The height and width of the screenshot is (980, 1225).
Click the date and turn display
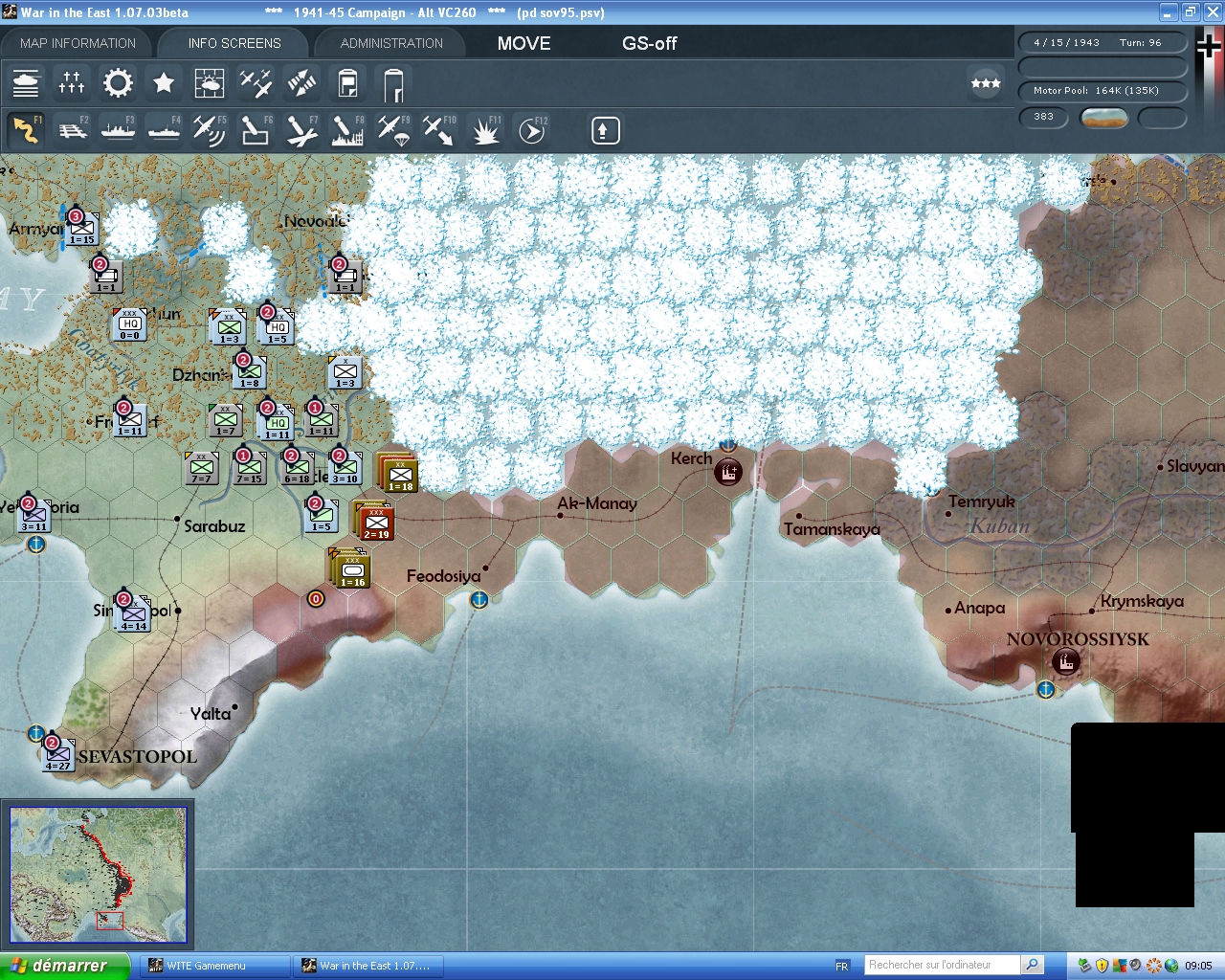tap(1102, 42)
